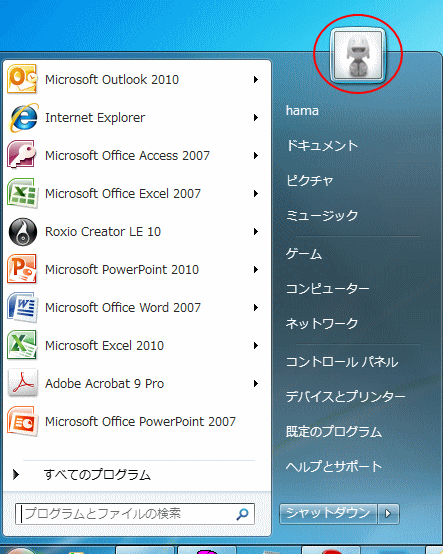
Task: Open Microsoft Office Excel 2007 icon
Action: point(22,193)
